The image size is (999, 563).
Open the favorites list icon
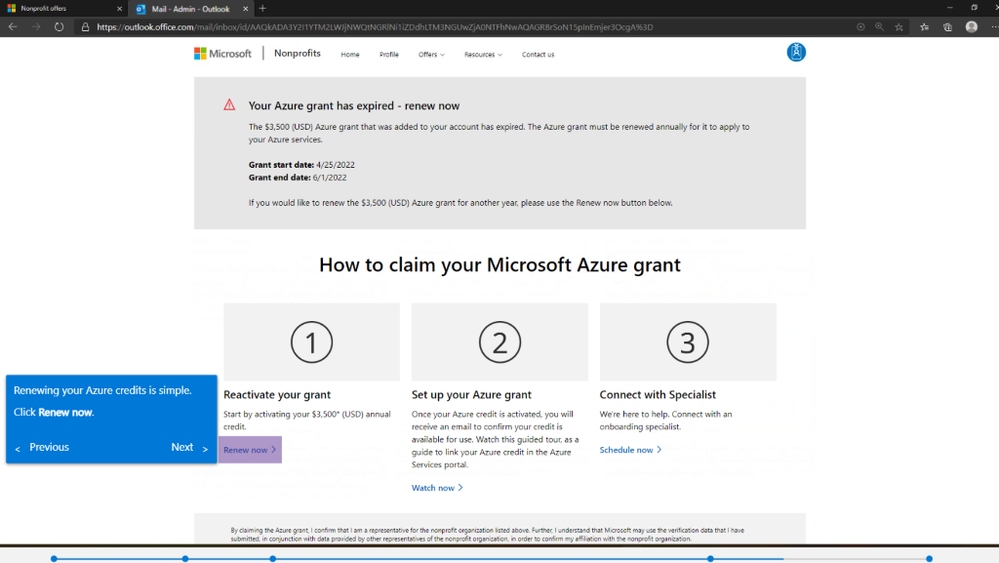pos(924,27)
